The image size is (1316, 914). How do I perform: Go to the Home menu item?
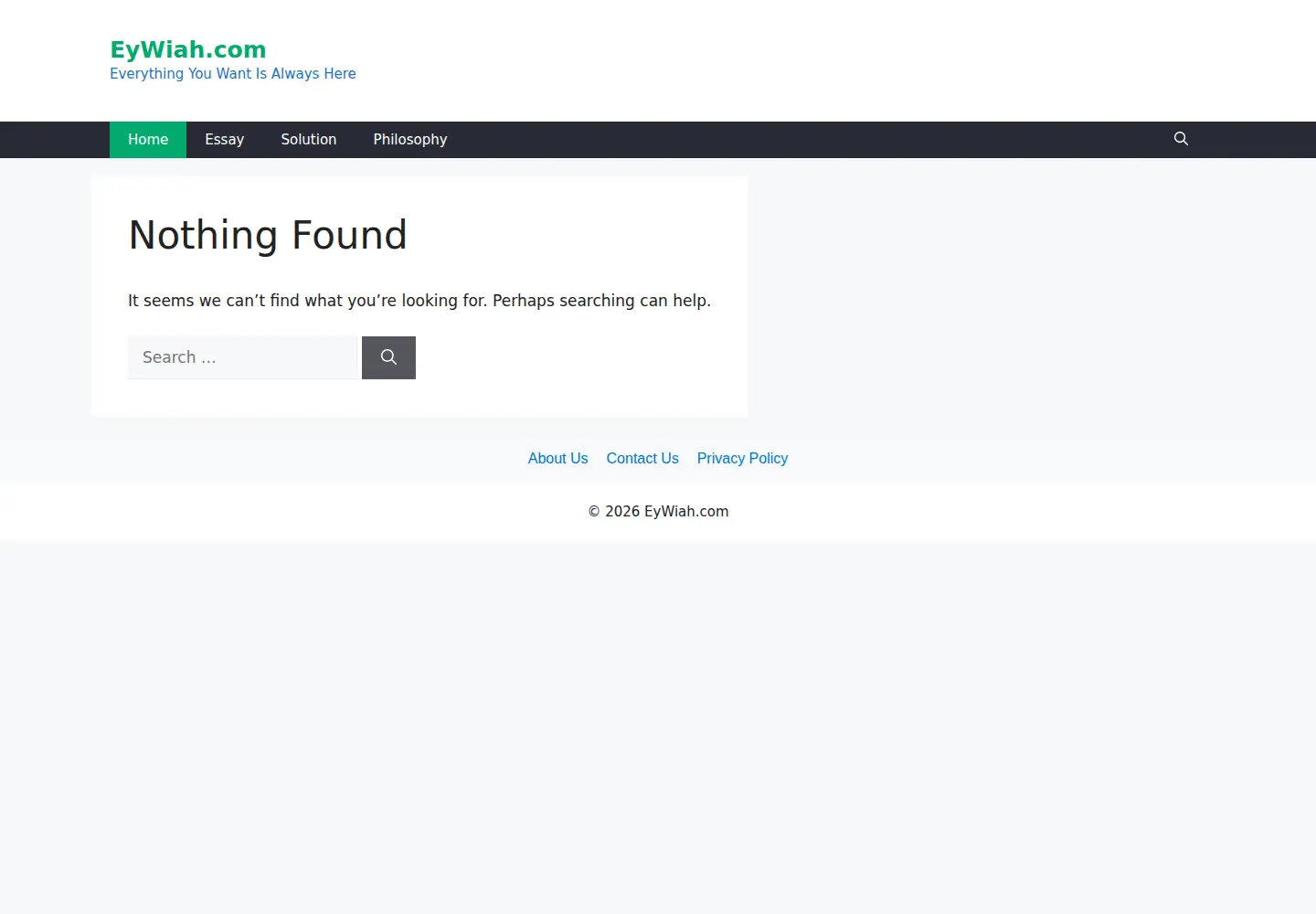point(148,140)
